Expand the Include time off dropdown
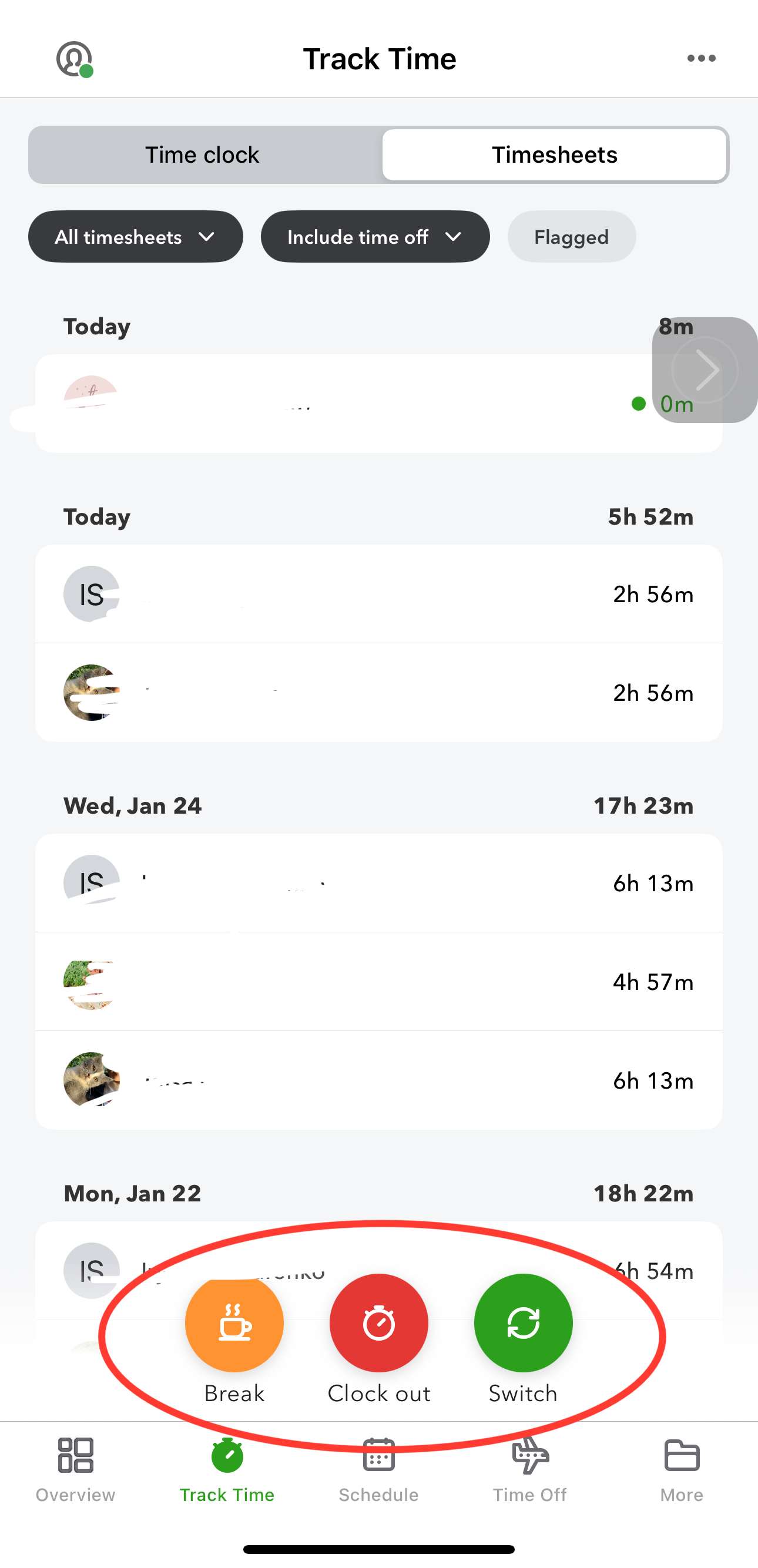The height and width of the screenshot is (1568, 758). click(x=375, y=237)
